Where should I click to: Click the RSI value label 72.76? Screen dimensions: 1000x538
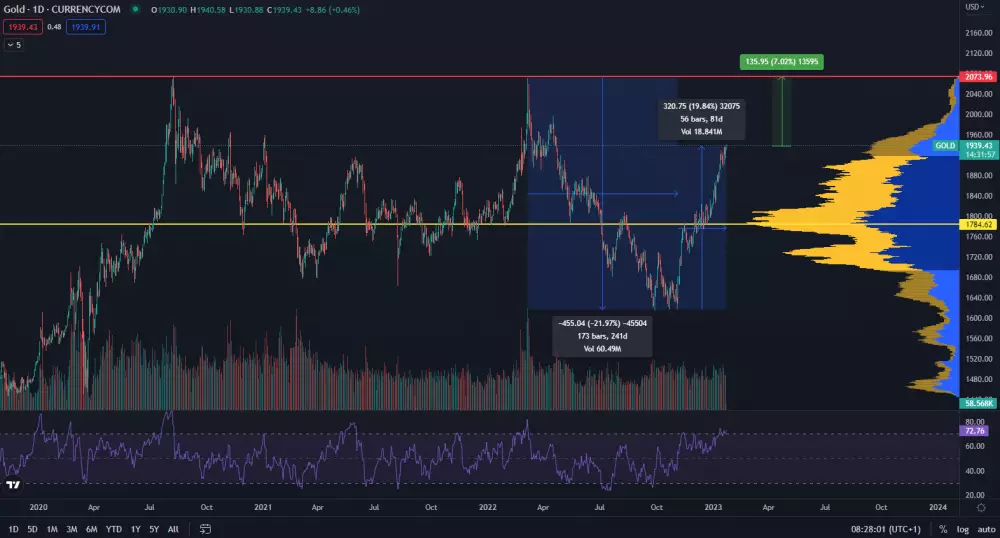pos(975,429)
